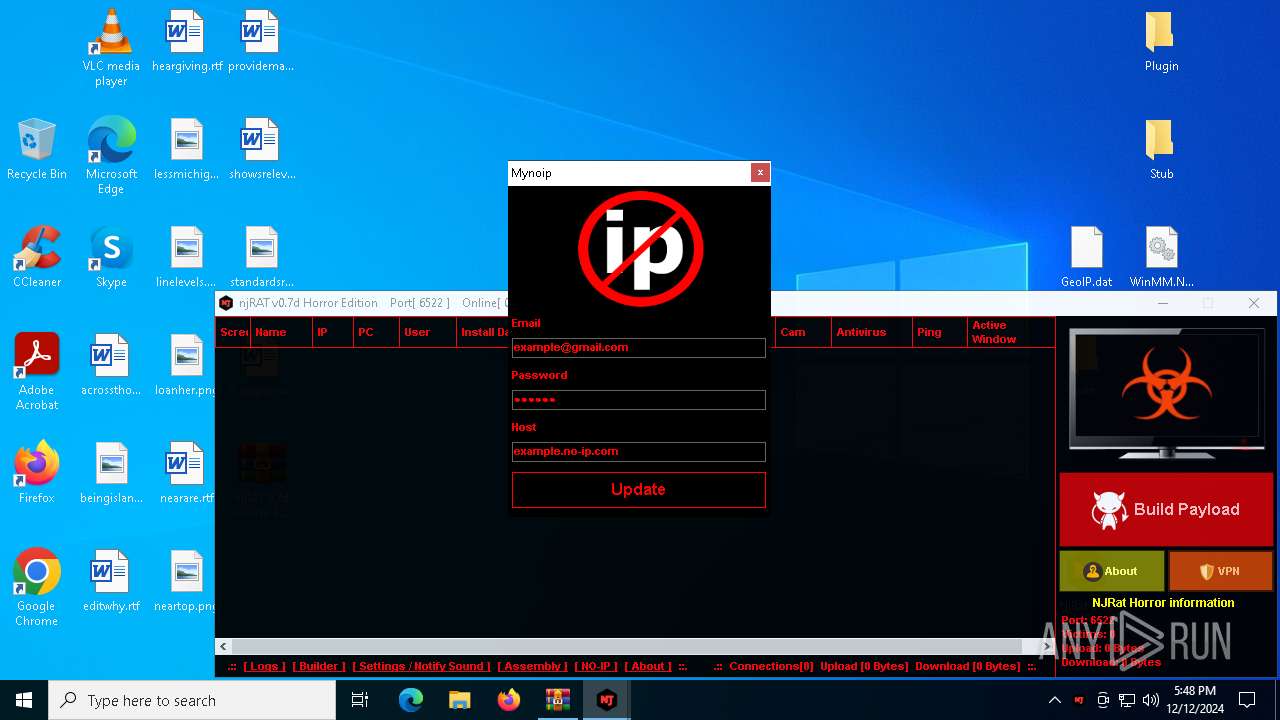Open the About button in njRAT panel
The image size is (1280, 720).
pyautogui.click(x=1112, y=571)
